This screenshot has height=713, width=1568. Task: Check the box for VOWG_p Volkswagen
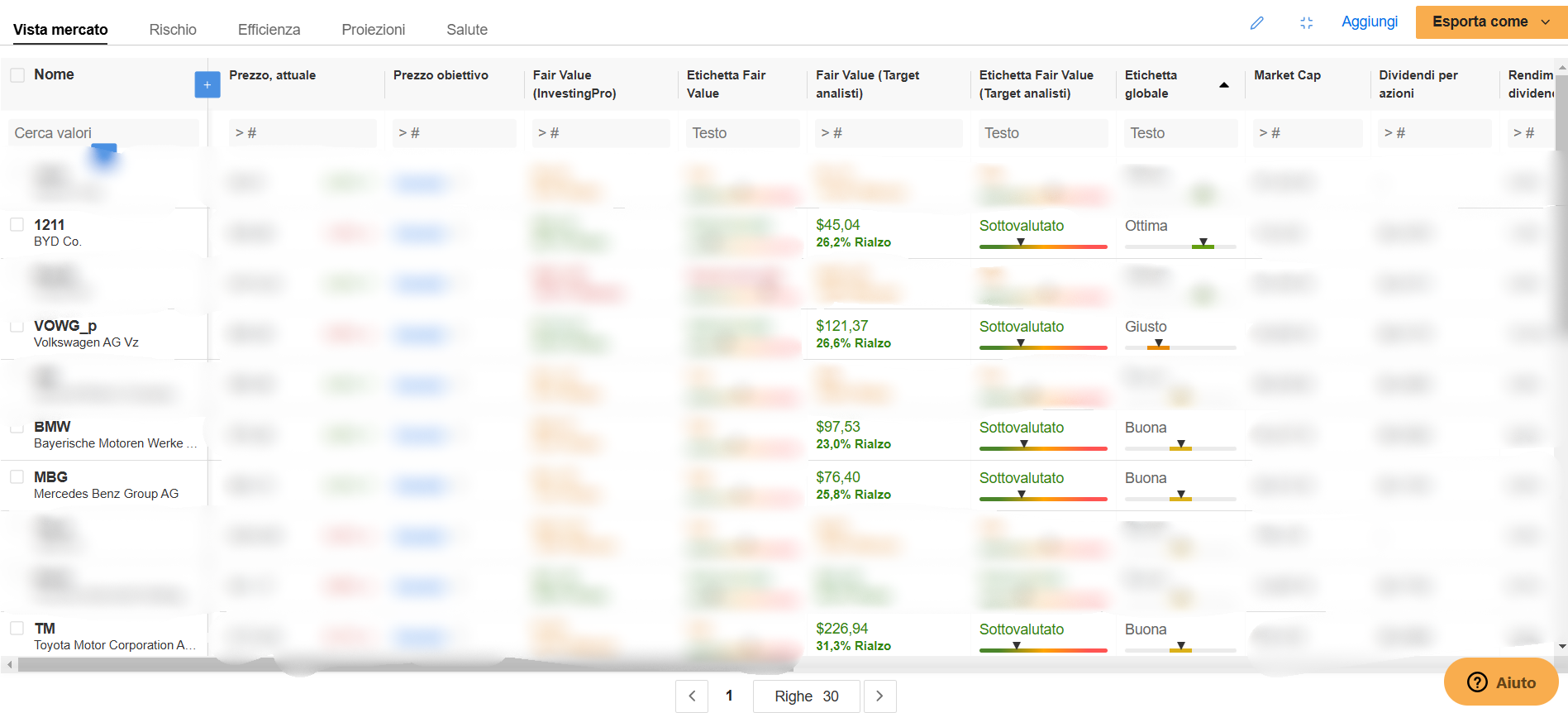17,325
